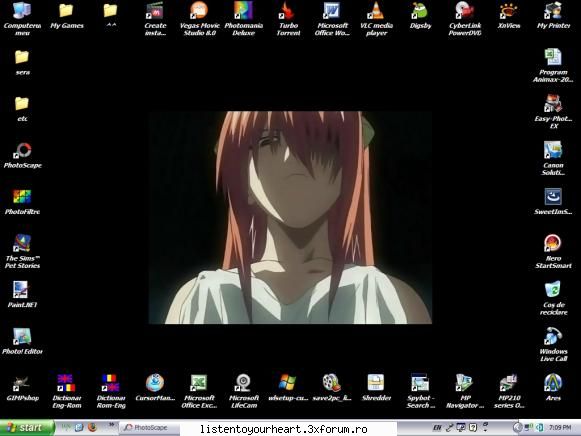The height and width of the screenshot is (436, 581).
Task: Launch Vegas Movie Studio 8.0
Action: tap(199, 19)
